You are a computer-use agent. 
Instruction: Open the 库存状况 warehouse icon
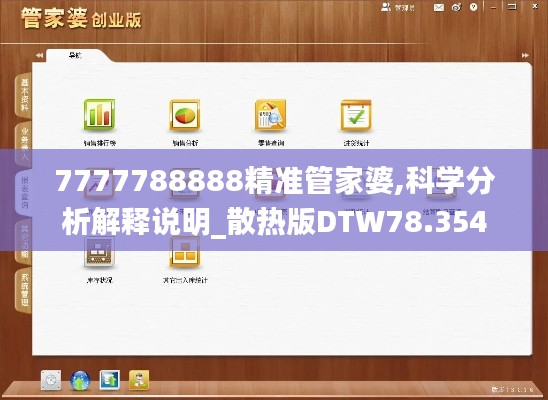click(x=99, y=252)
